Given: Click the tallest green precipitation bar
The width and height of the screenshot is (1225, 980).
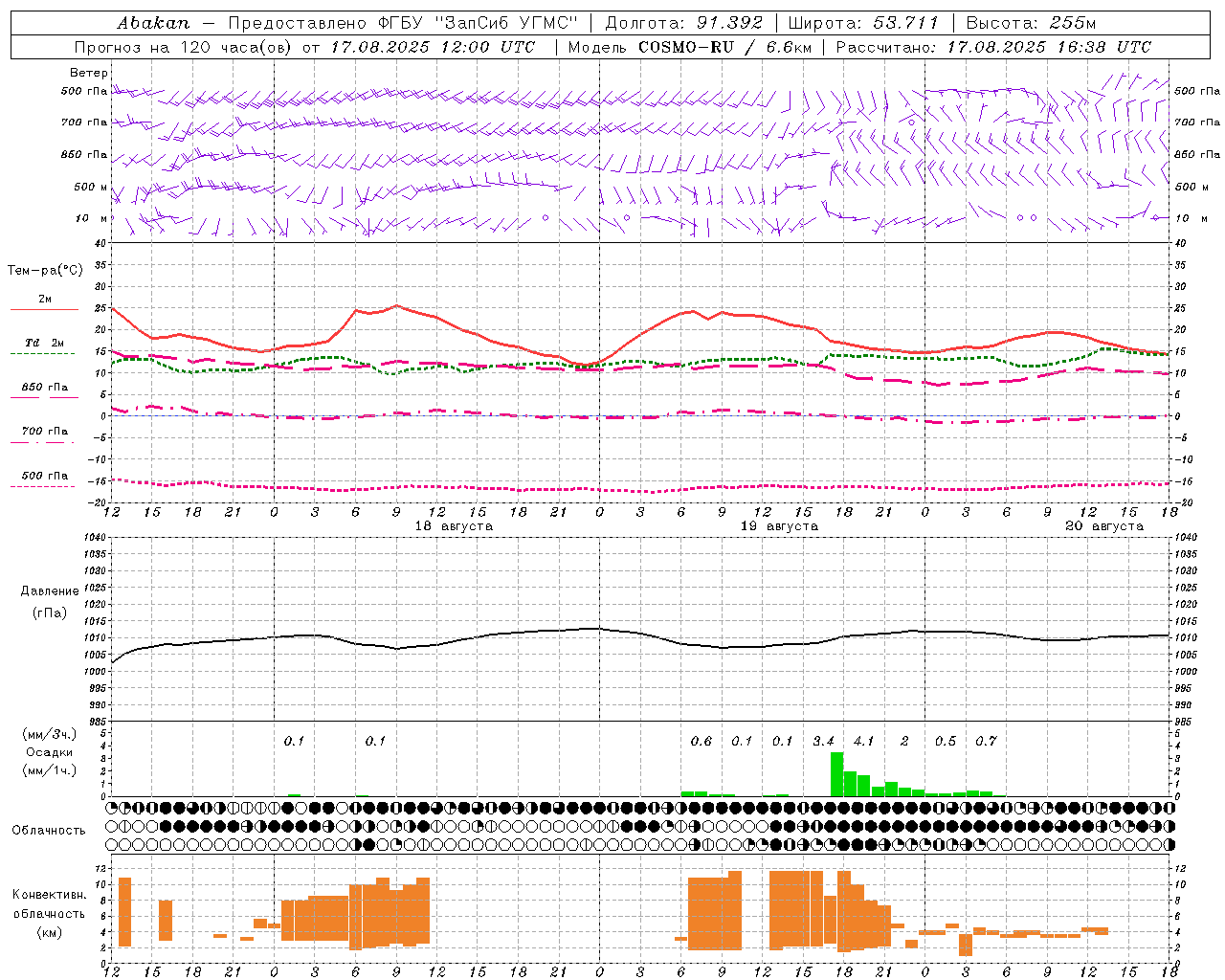Looking at the screenshot, I should pos(836,774).
